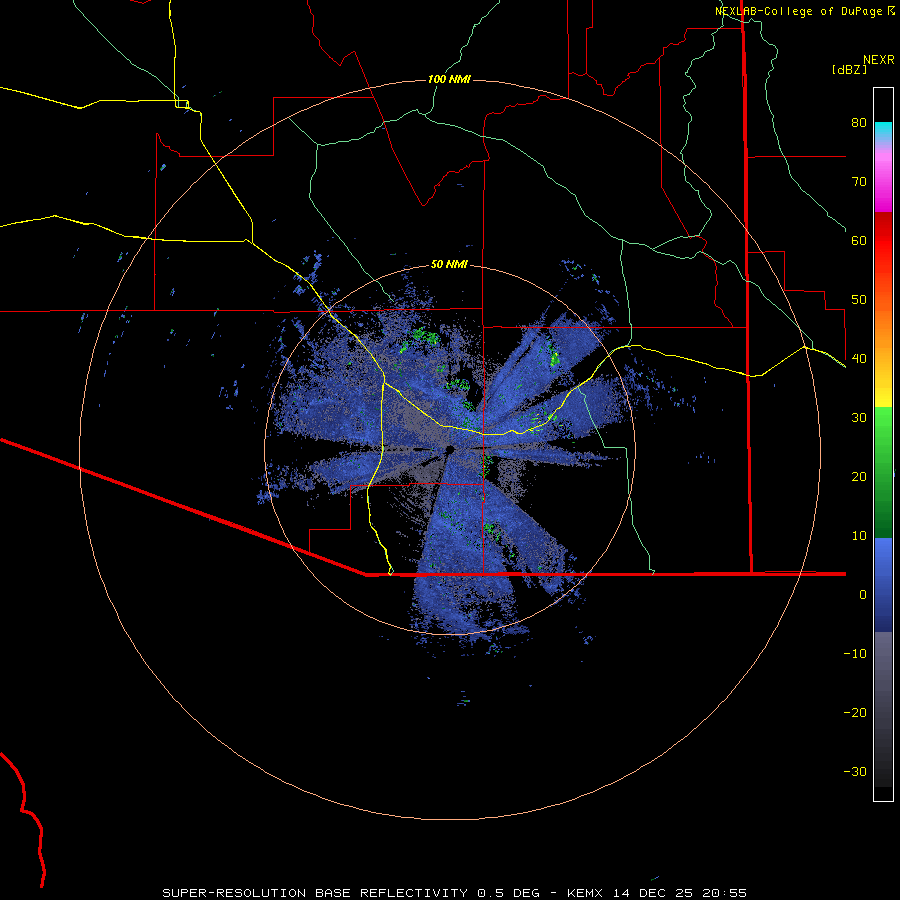The width and height of the screenshot is (900, 900).
Task: Click the 40 dBZ scale label
Action: tap(859, 359)
